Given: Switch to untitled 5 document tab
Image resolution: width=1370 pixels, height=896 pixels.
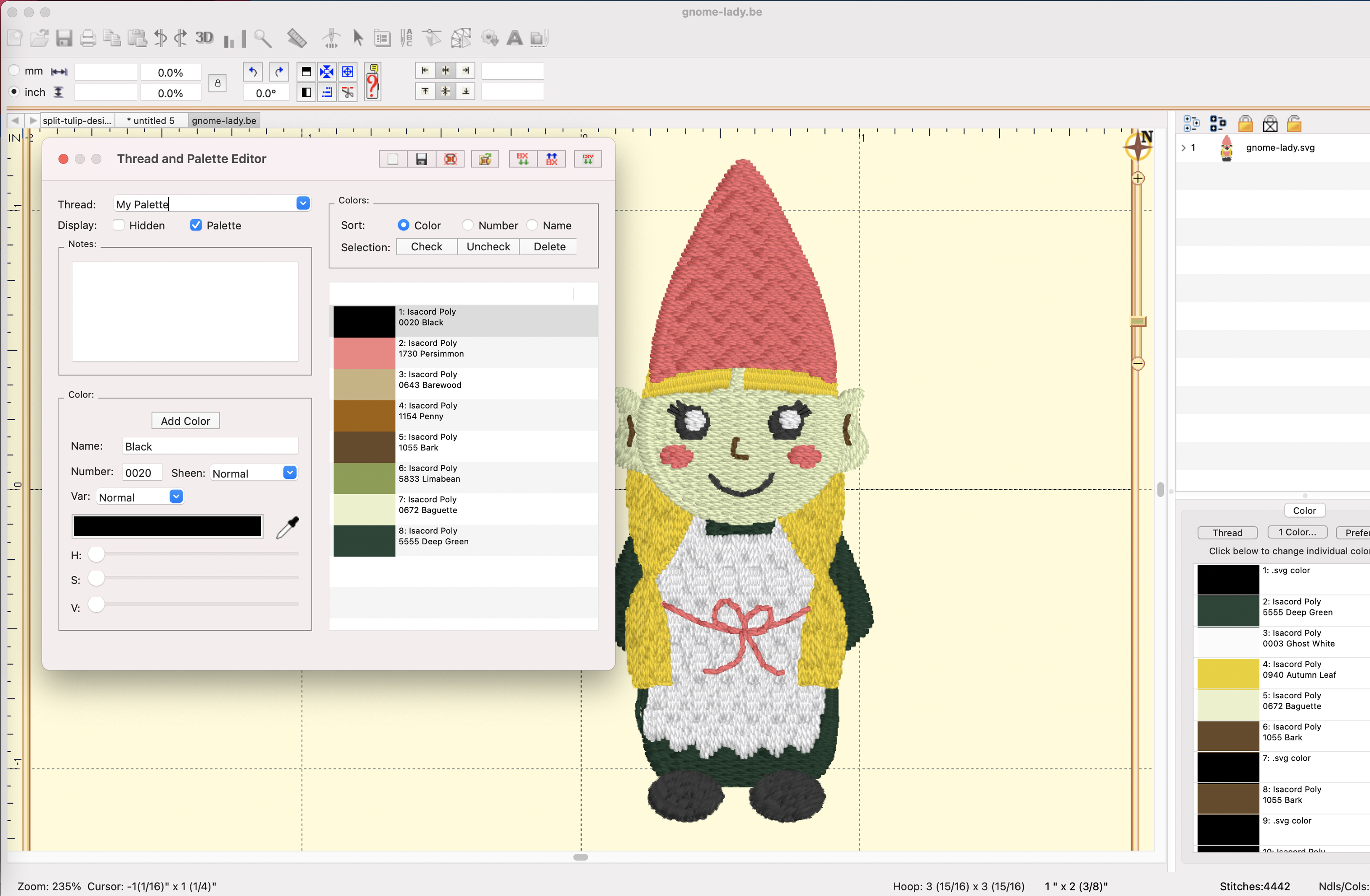Looking at the screenshot, I should tap(151, 120).
